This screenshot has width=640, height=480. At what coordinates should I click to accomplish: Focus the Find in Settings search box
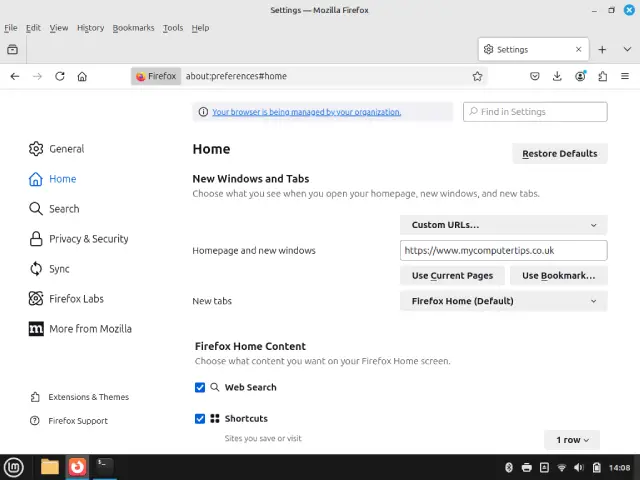coord(535,112)
